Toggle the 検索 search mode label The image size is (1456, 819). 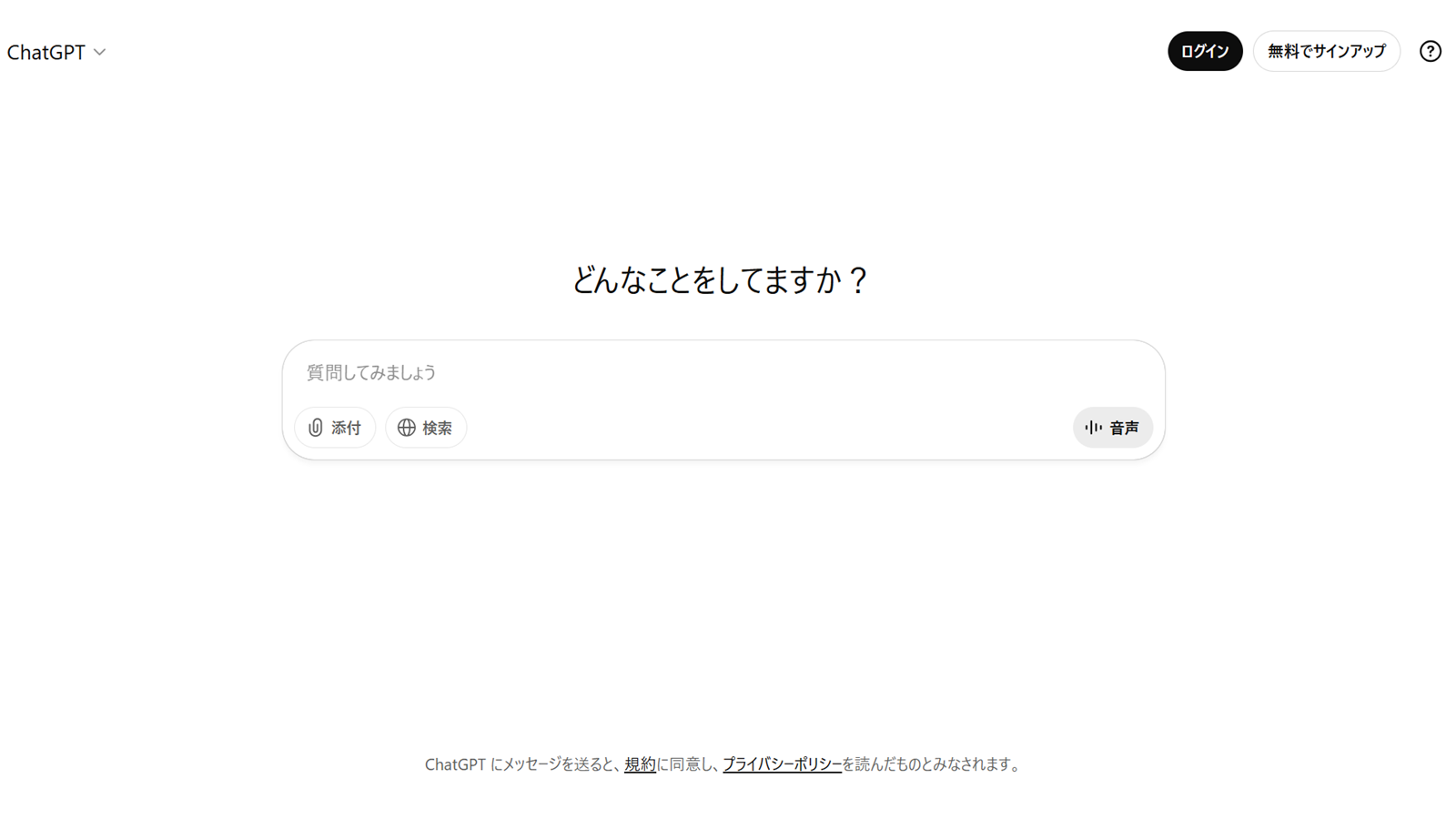click(x=437, y=428)
